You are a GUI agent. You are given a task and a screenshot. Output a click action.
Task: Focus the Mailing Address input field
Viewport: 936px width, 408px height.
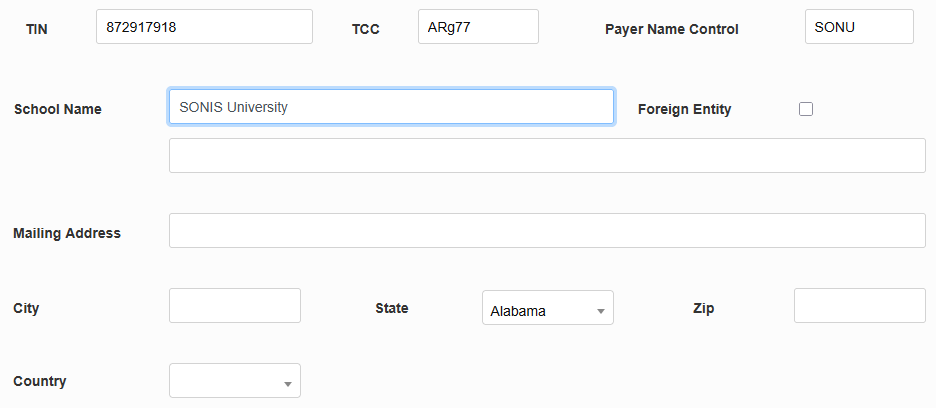point(547,231)
